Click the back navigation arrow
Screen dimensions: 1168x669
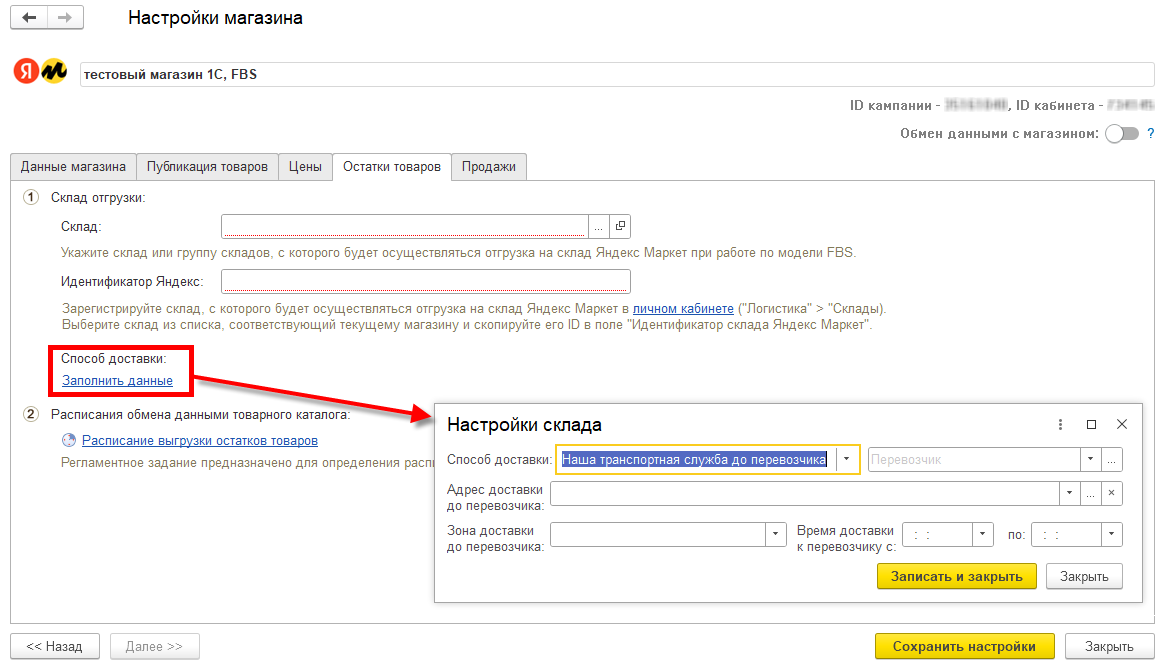click(x=29, y=18)
